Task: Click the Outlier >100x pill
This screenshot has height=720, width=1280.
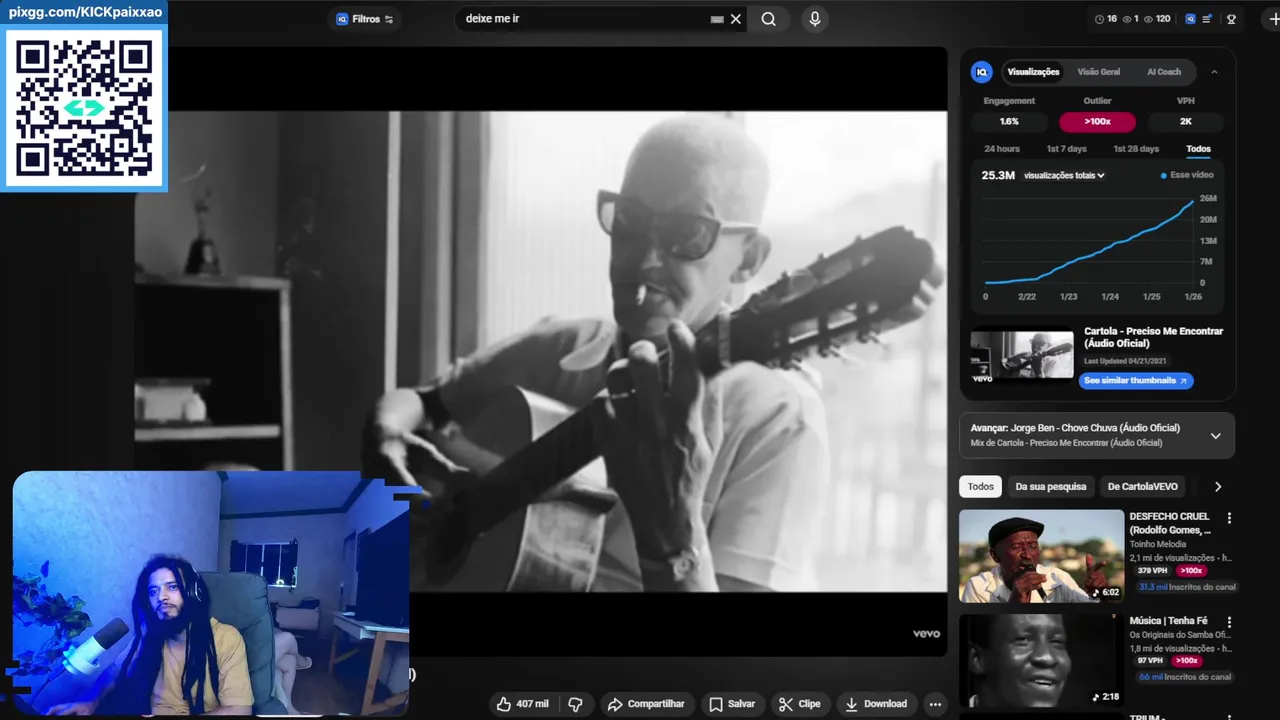Action: (1097, 122)
